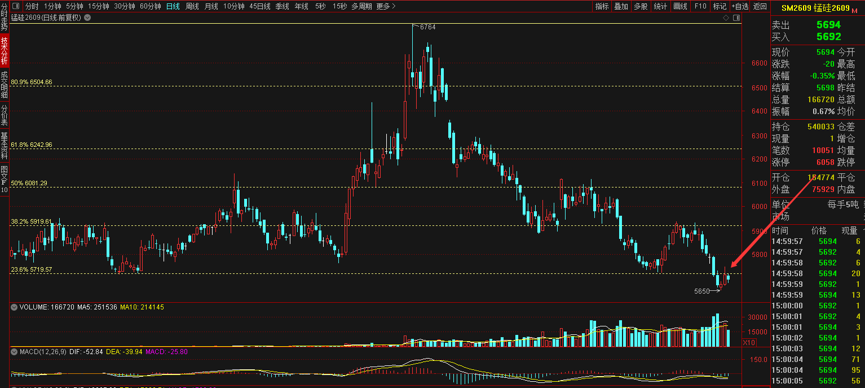This screenshot has height=388, width=865.
Task: Switch to 月线 monthly chart
Action: (211, 7)
